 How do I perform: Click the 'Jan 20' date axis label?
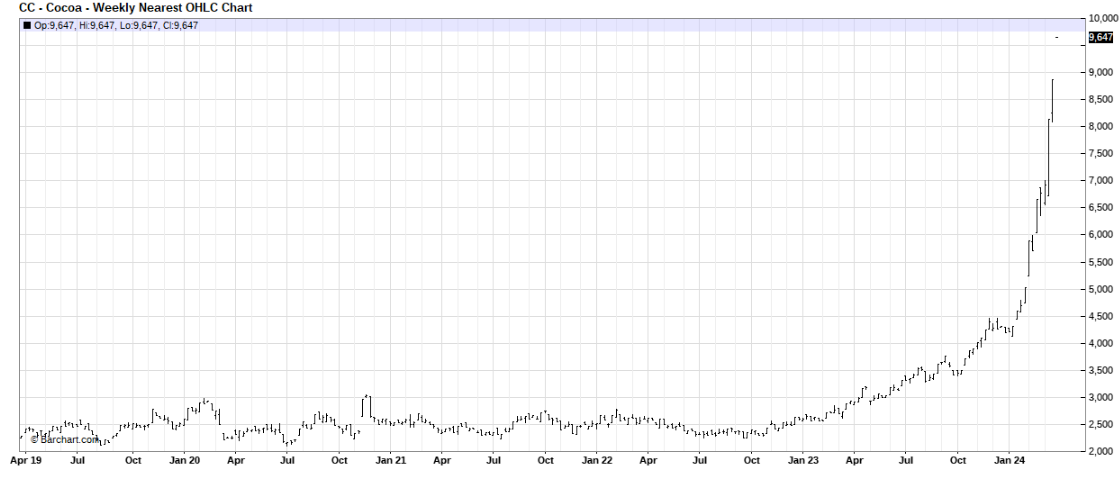(x=184, y=463)
